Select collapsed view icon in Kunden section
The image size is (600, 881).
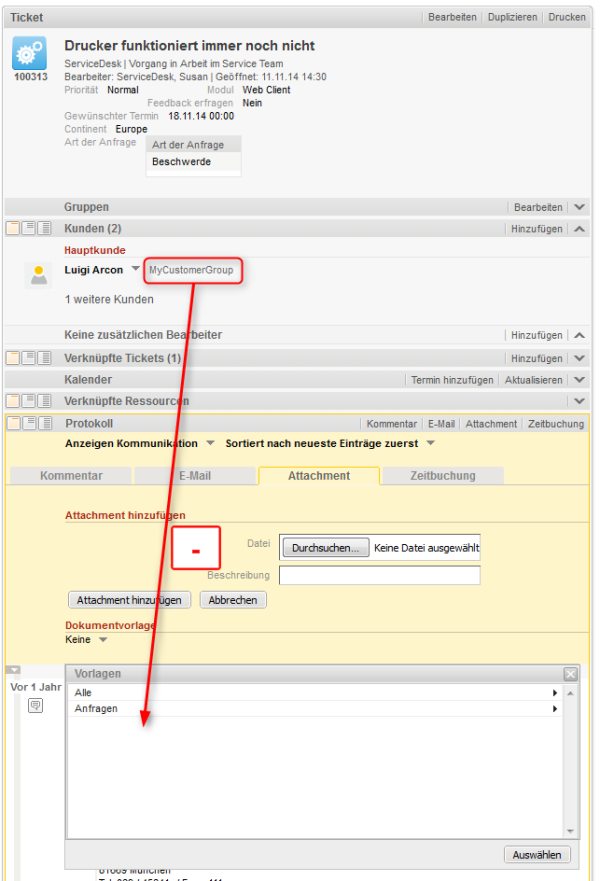coord(13,228)
